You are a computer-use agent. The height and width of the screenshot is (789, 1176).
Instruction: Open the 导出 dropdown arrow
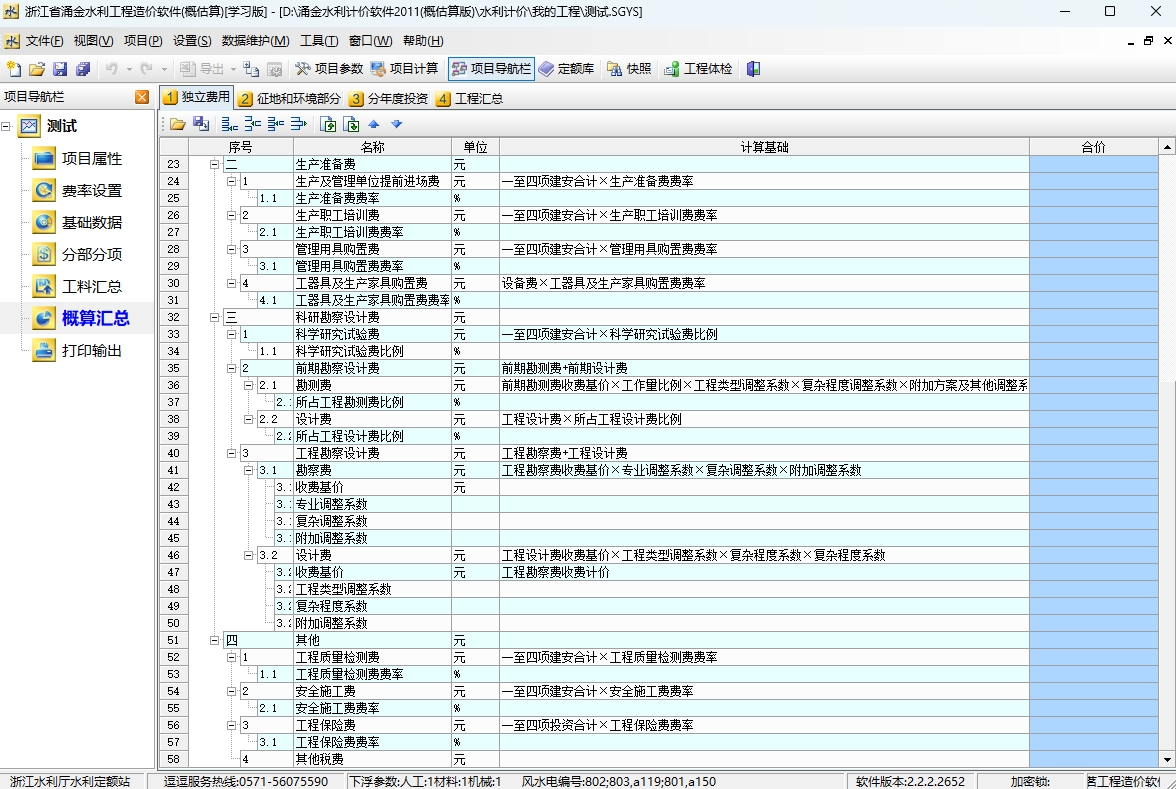click(x=233, y=69)
